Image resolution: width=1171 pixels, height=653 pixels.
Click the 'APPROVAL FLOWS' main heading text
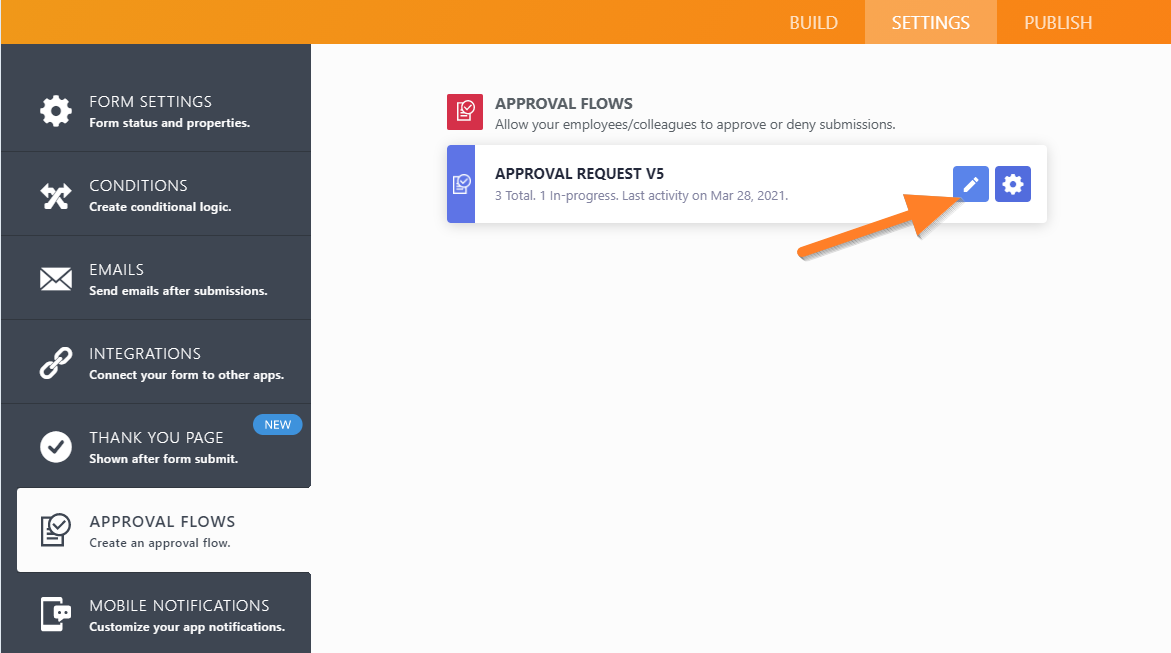pos(564,103)
